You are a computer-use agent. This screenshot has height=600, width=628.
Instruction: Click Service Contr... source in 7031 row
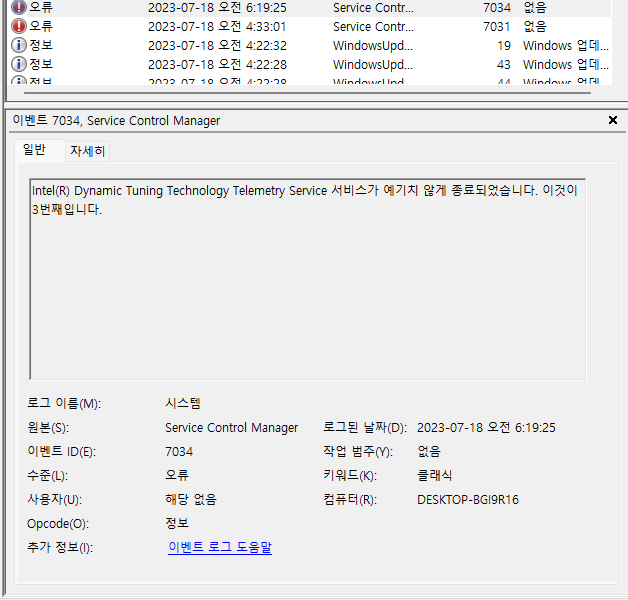point(373,26)
